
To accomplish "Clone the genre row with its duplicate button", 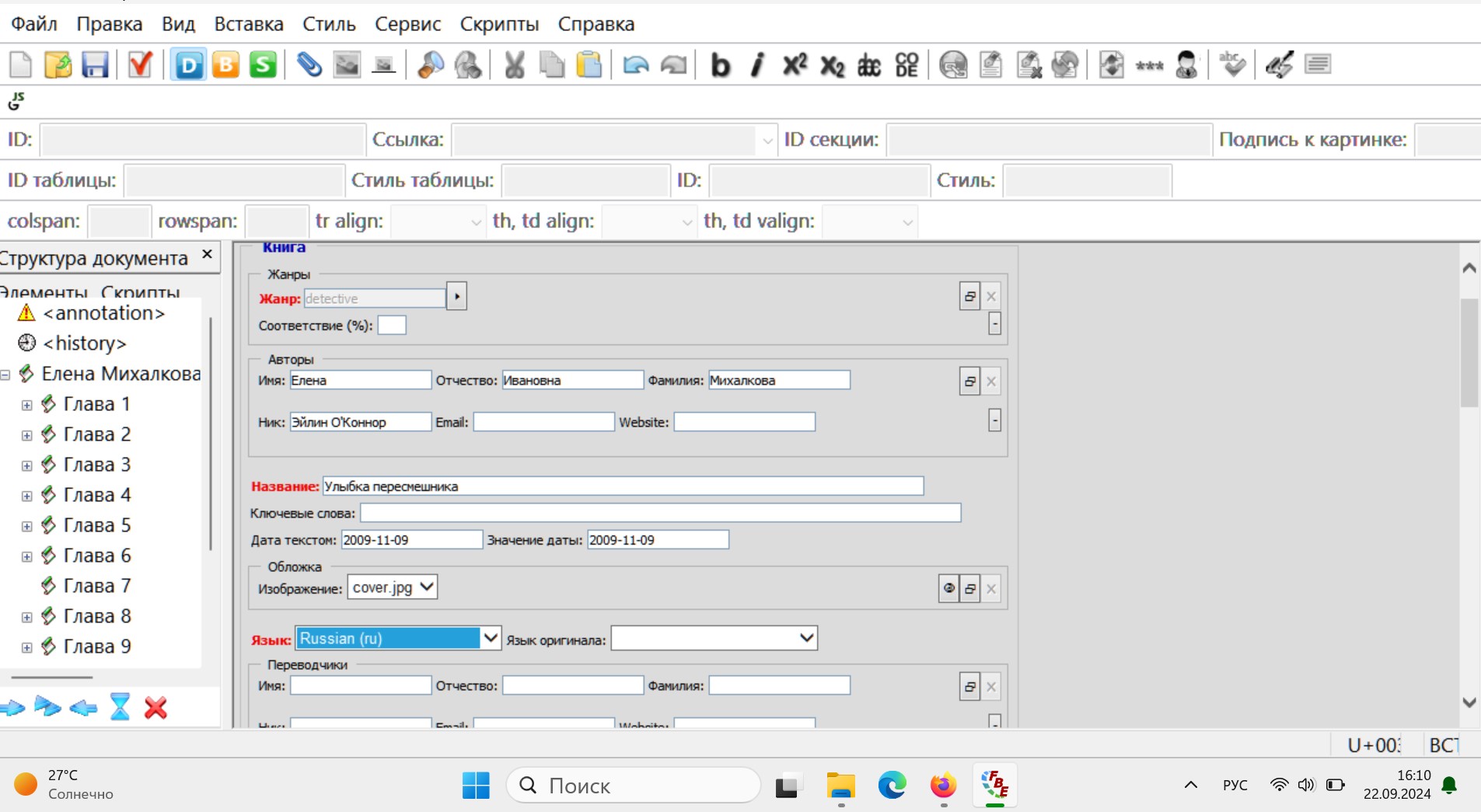I will coord(969,296).
